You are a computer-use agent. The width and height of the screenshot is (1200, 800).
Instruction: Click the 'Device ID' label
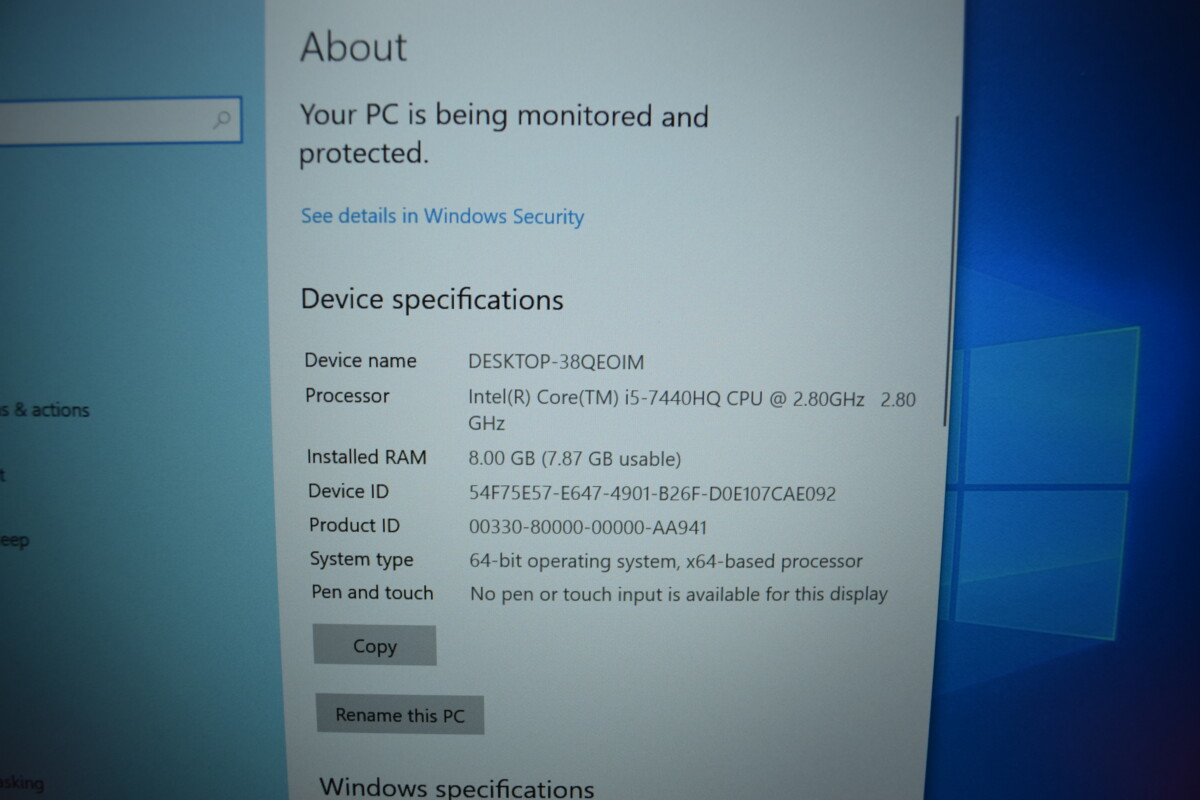(348, 491)
